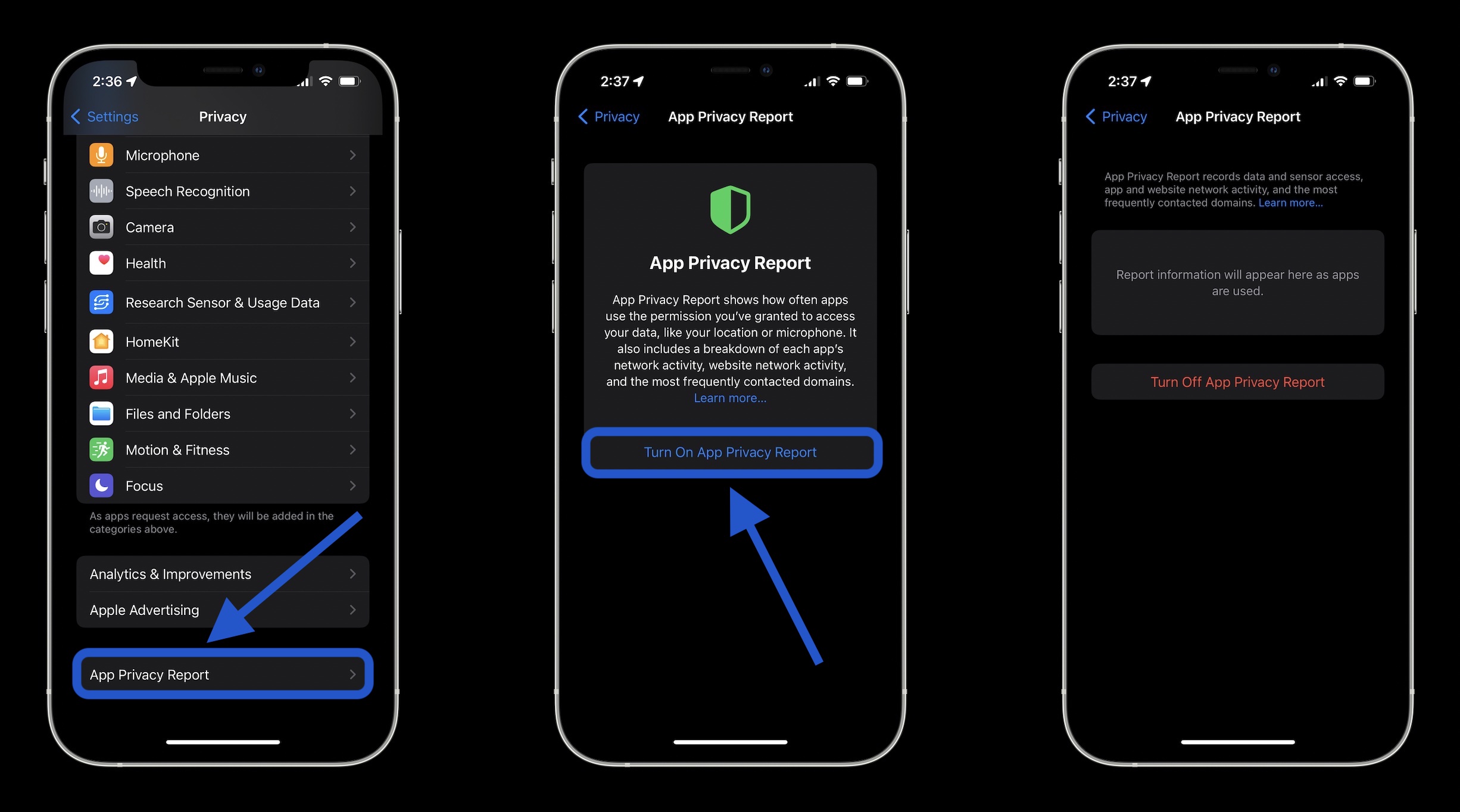Click the Health app icon
Image resolution: width=1460 pixels, height=812 pixels.
(x=103, y=262)
